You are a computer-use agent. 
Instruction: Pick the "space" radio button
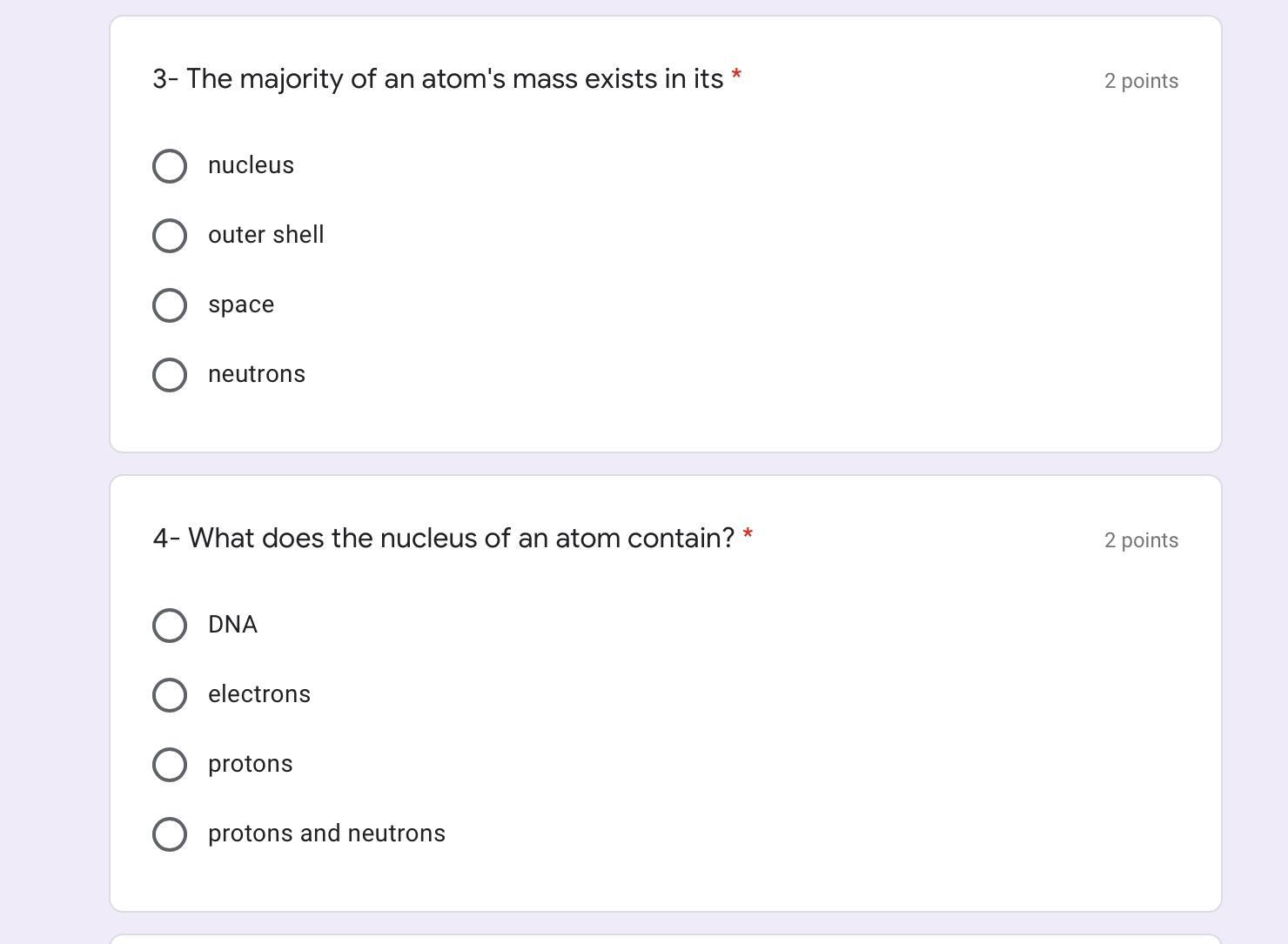pos(170,305)
